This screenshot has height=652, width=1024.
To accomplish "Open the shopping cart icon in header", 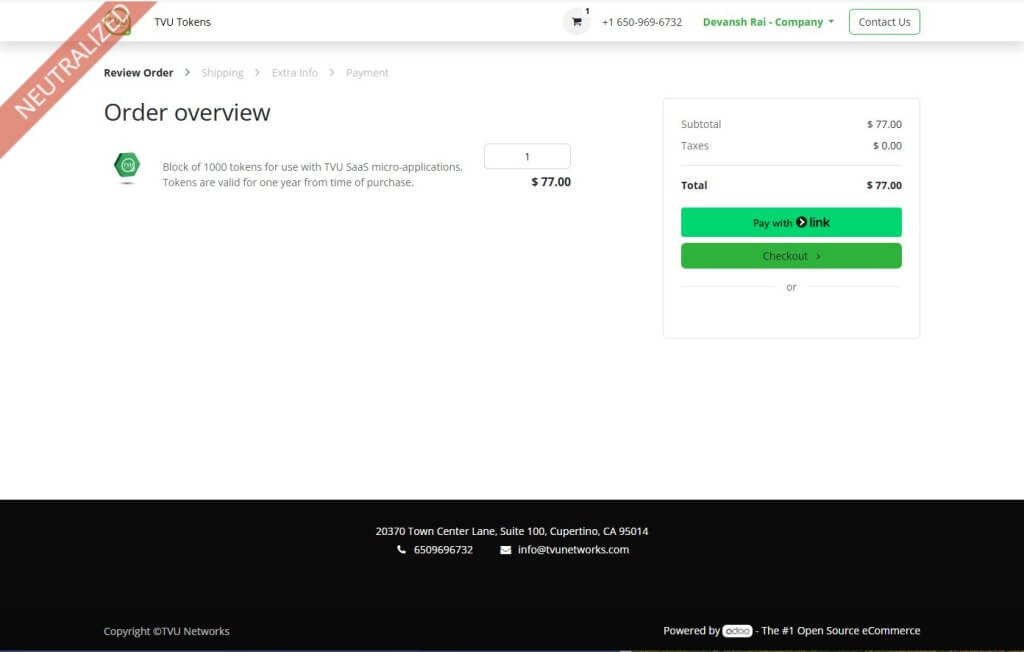I will (x=576, y=22).
